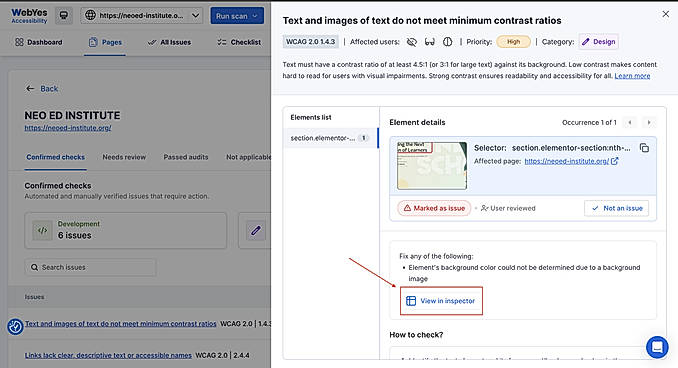
Task: Click the pencil design category card icon
Action: coord(256,230)
